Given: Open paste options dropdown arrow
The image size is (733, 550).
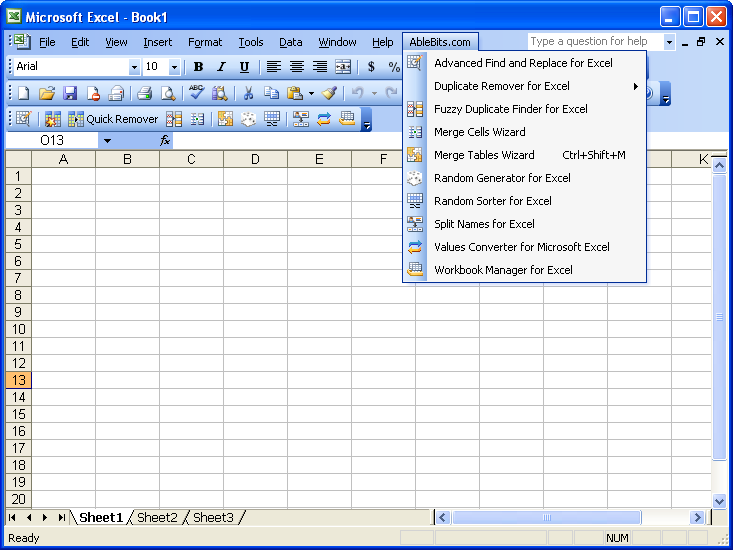Looking at the screenshot, I should point(311,93).
